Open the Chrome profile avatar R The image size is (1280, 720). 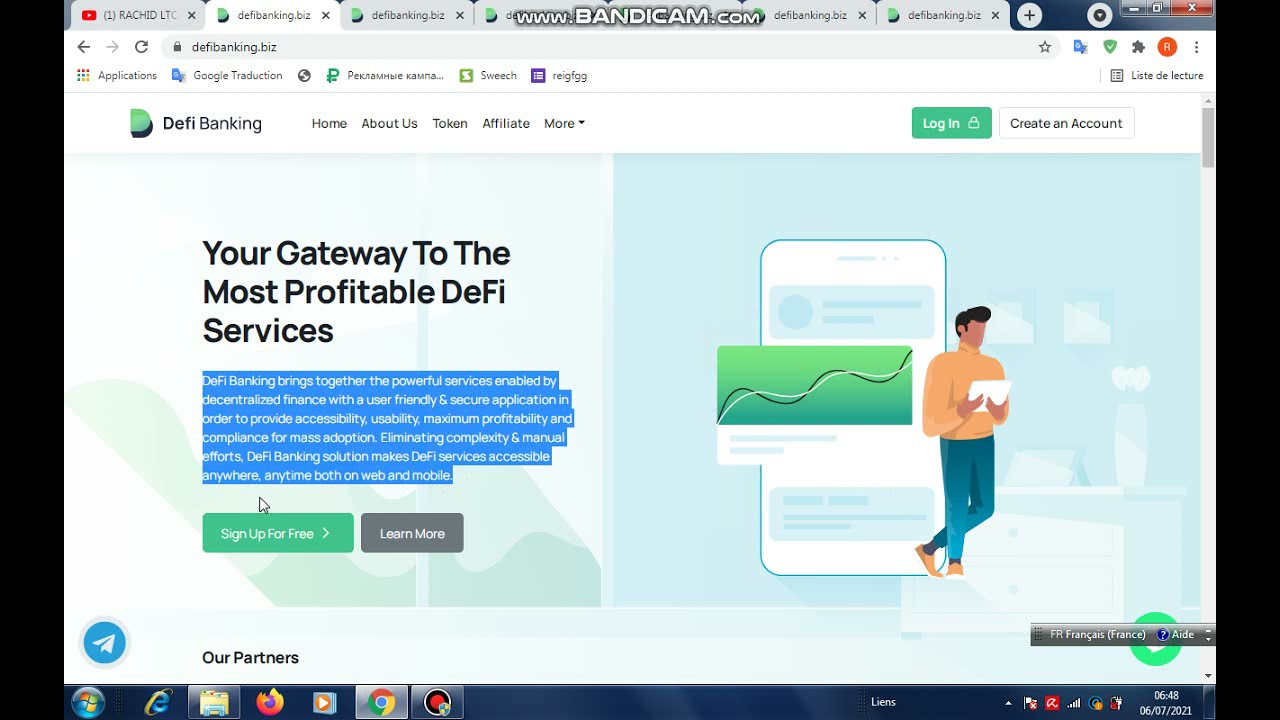tap(1167, 47)
